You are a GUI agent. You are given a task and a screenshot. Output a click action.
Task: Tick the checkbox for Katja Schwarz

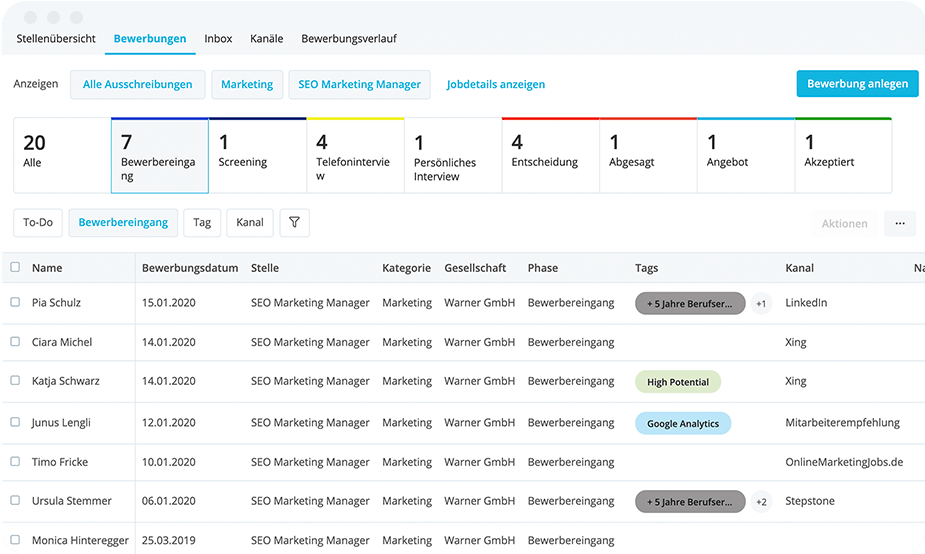15,381
